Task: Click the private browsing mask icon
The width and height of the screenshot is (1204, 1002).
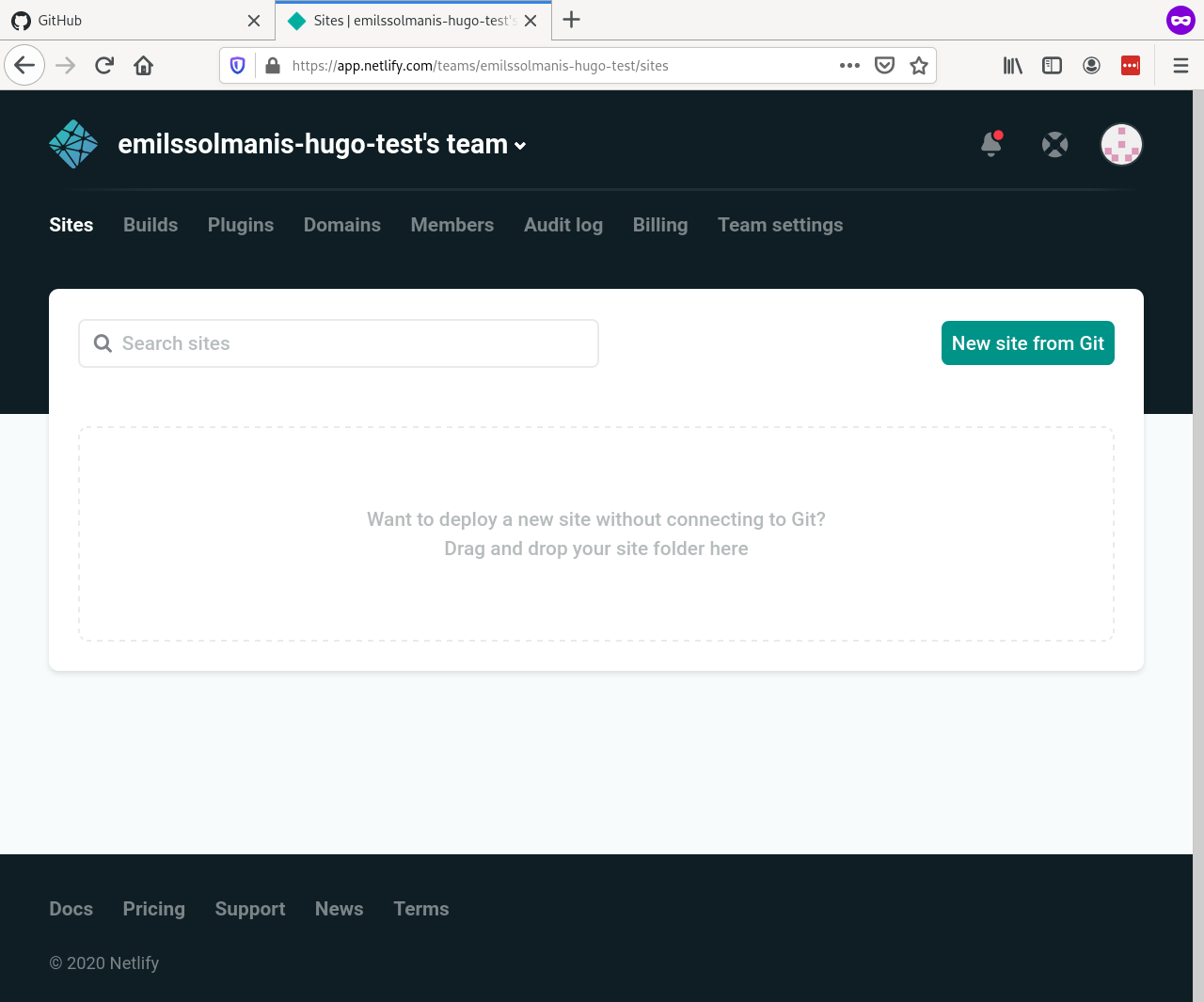Action: pos(1180,20)
